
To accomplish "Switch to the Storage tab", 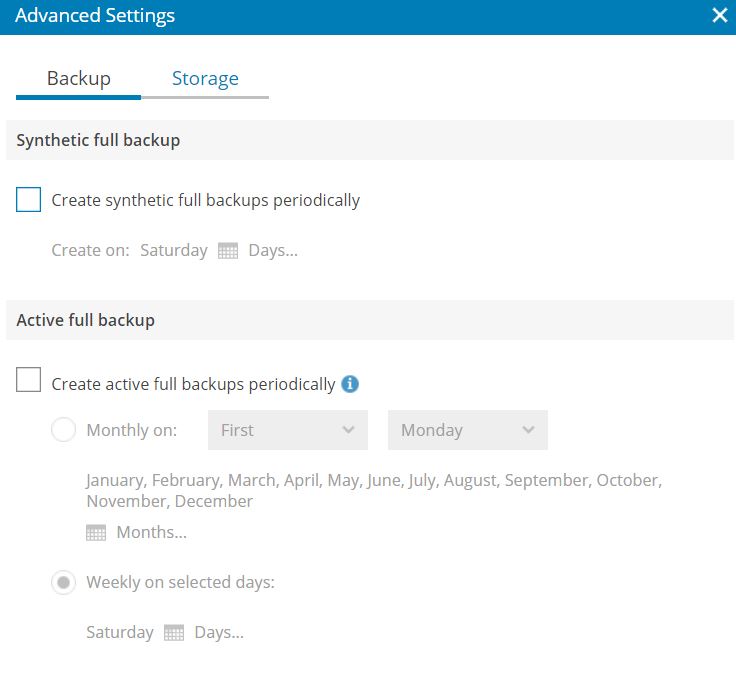I will pos(205,78).
